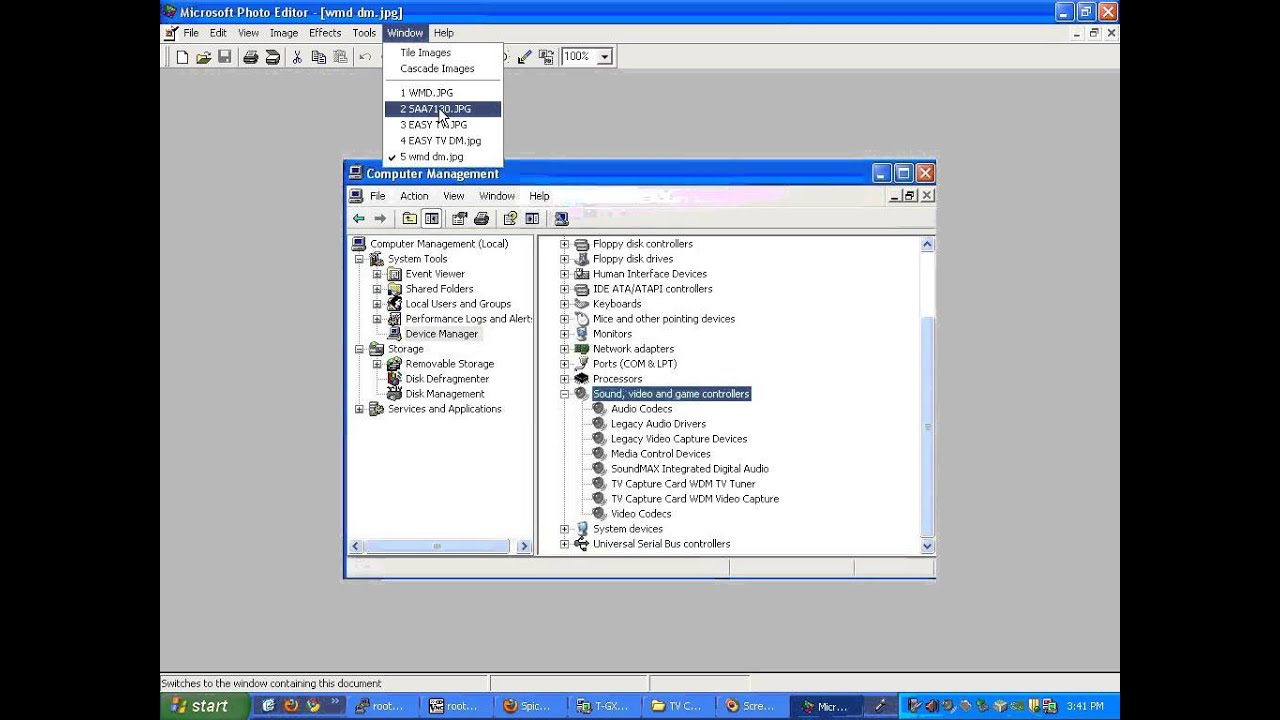Click the Up one level folder icon
1280x720 pixels.
(x=409, y=218)
